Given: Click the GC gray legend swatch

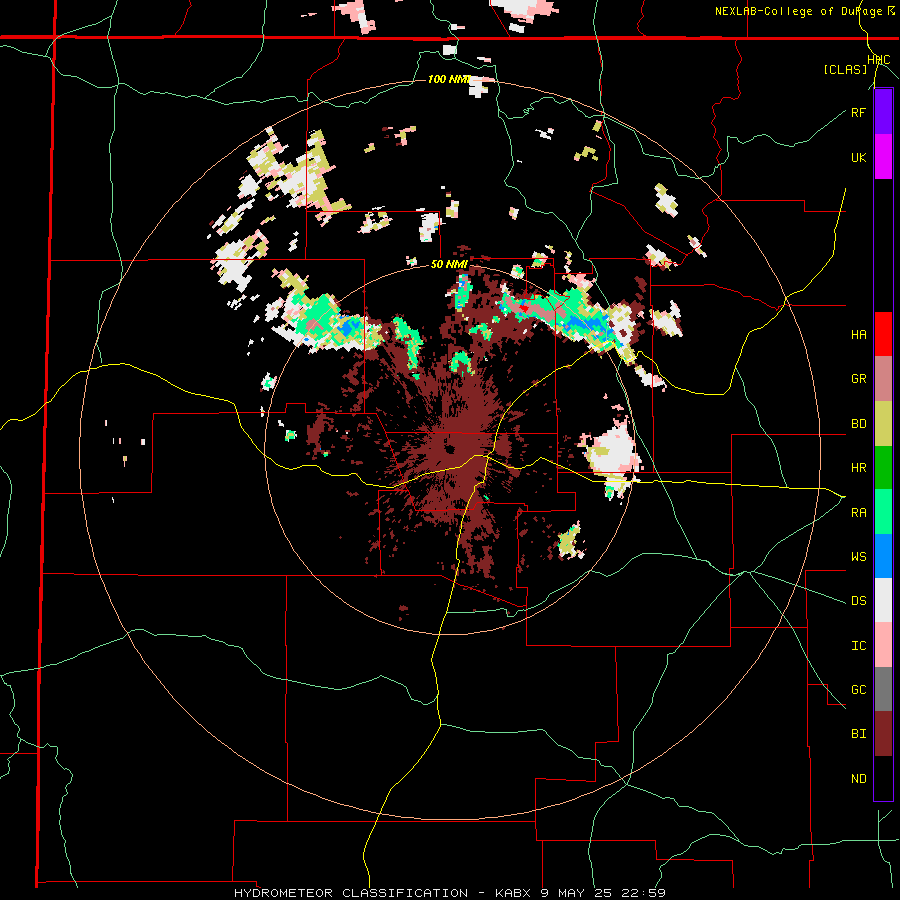Looking at the screenshot, I should [883, 689].
